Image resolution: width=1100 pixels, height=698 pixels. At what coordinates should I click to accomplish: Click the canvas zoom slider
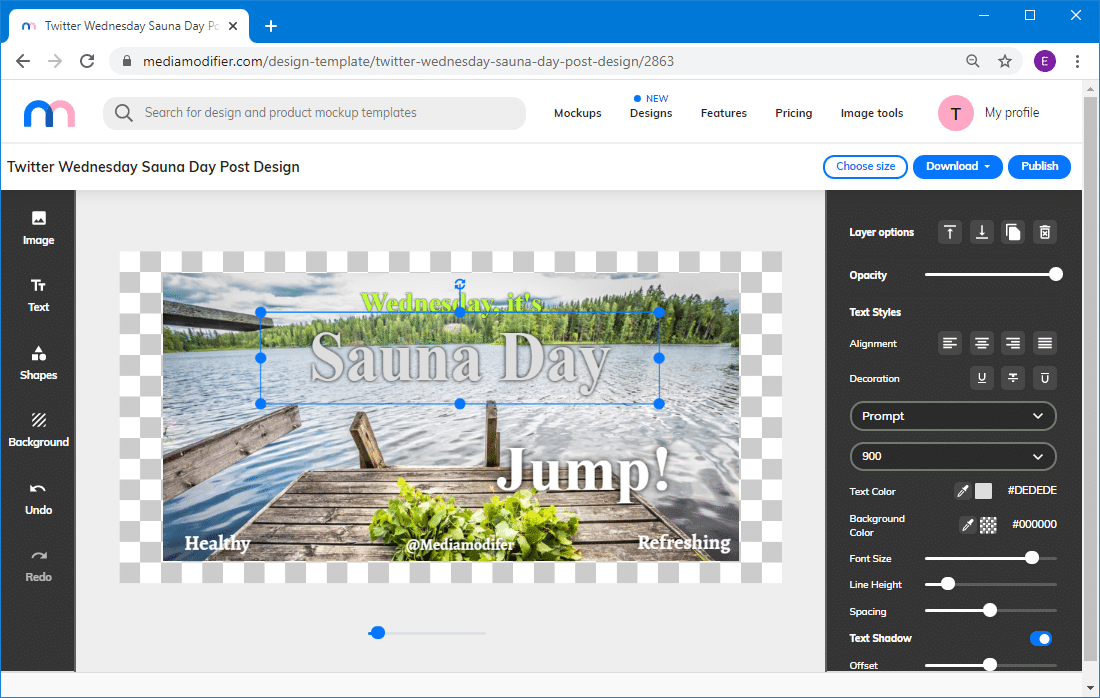coord(427,633)
